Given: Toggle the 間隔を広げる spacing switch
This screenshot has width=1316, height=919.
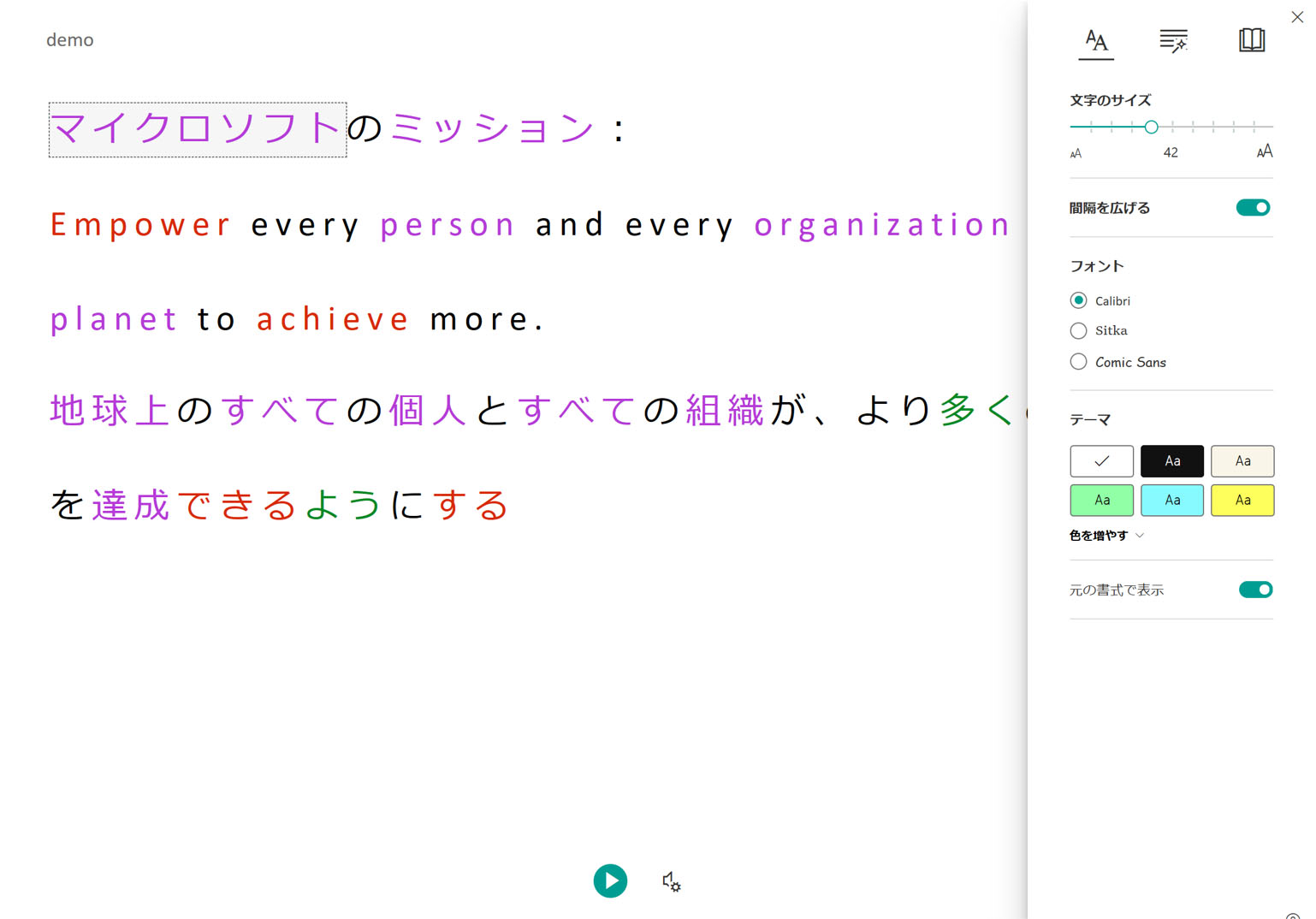Looking at the screenshot, I should tap(1253, 208).
